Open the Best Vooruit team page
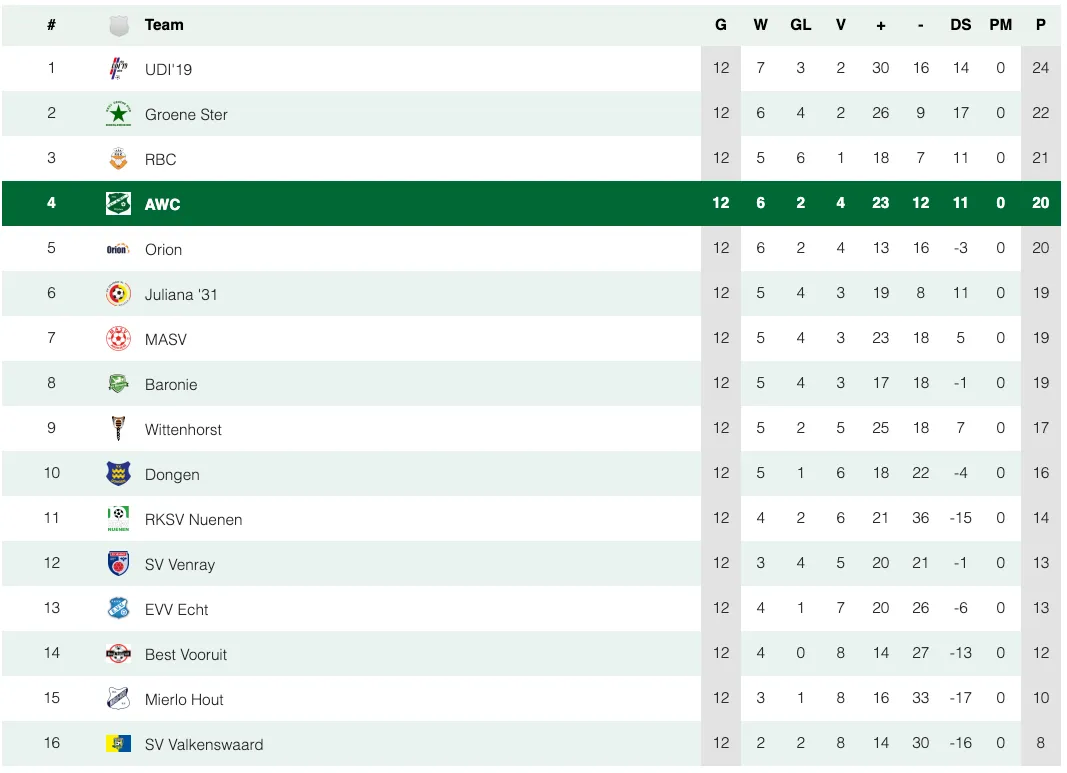This screenshot has width=1067, height=773. (x=186, y=655)
